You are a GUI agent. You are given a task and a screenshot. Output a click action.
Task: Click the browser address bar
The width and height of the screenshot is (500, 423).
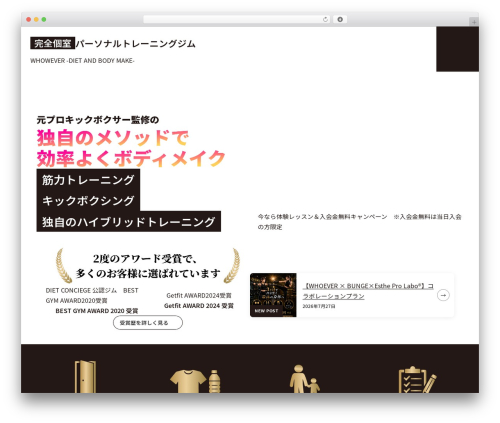[x=237, y=20]
